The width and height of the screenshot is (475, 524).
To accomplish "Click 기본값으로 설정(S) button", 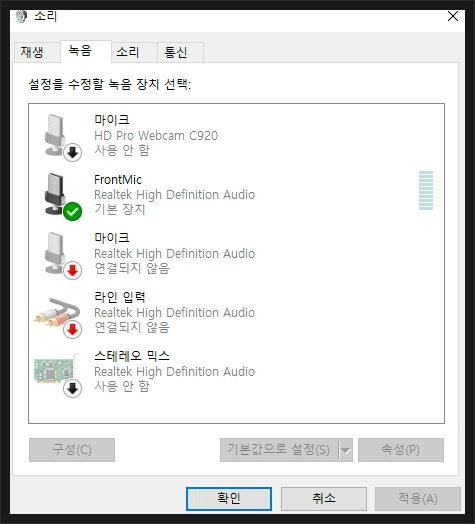I will pos(279,450).
